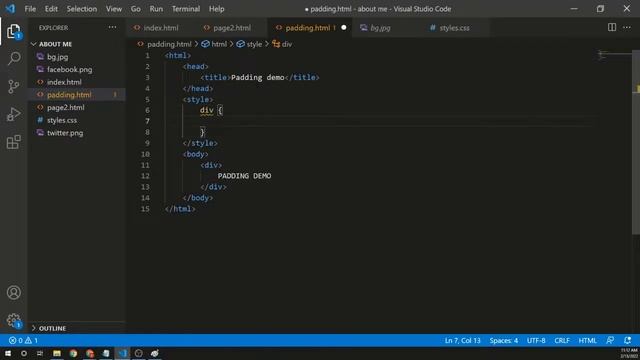Switch to the index.html tab
The image size is (640, 360).
pos(161,27)
